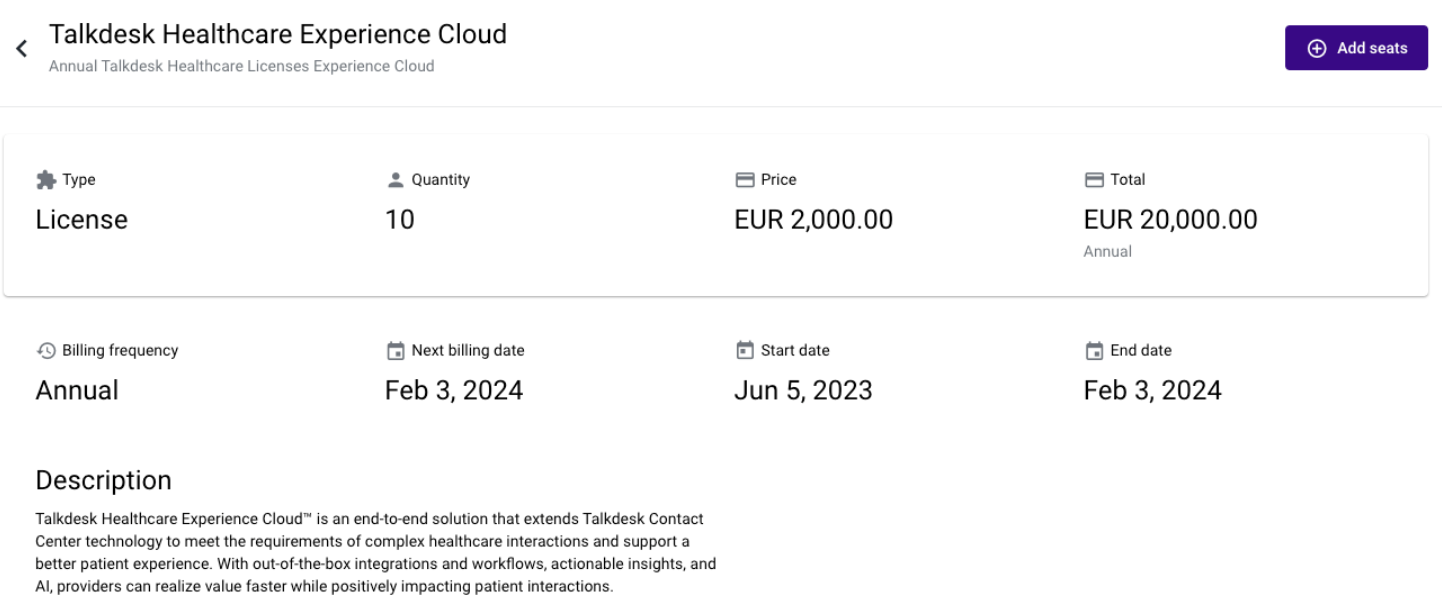Select the credit card icon beside Price
The image size is (1442, 612).
745,179
